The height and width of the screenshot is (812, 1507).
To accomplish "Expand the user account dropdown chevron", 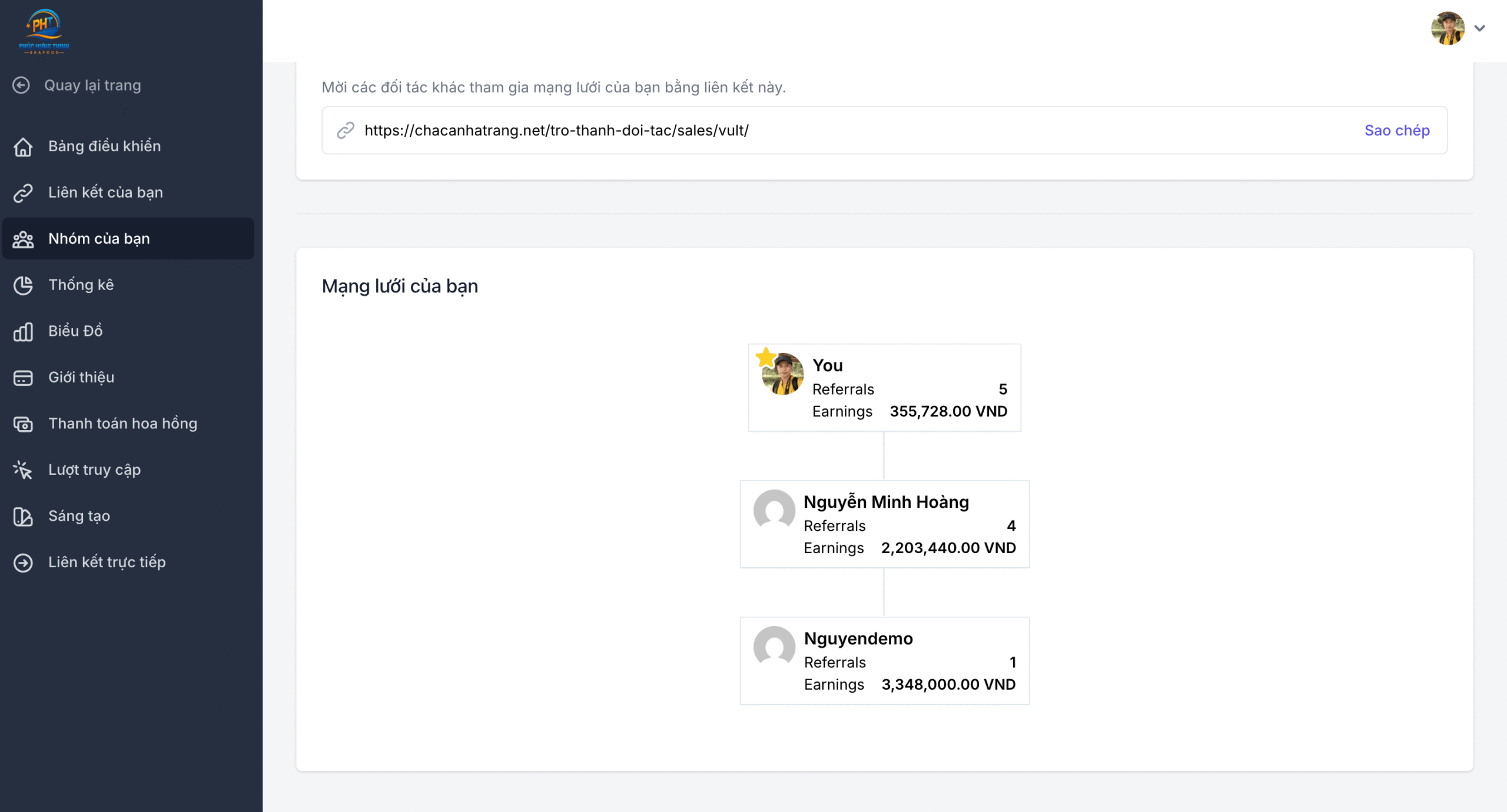I will pos(1479,28).
